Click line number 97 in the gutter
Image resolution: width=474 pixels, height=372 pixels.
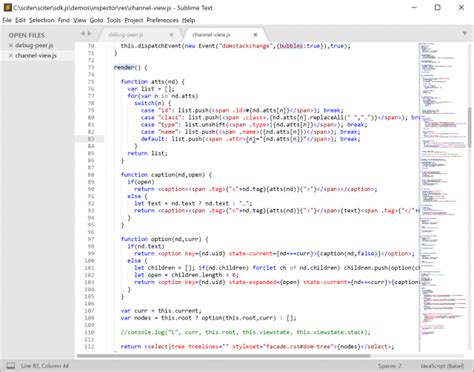coord(91,239)
